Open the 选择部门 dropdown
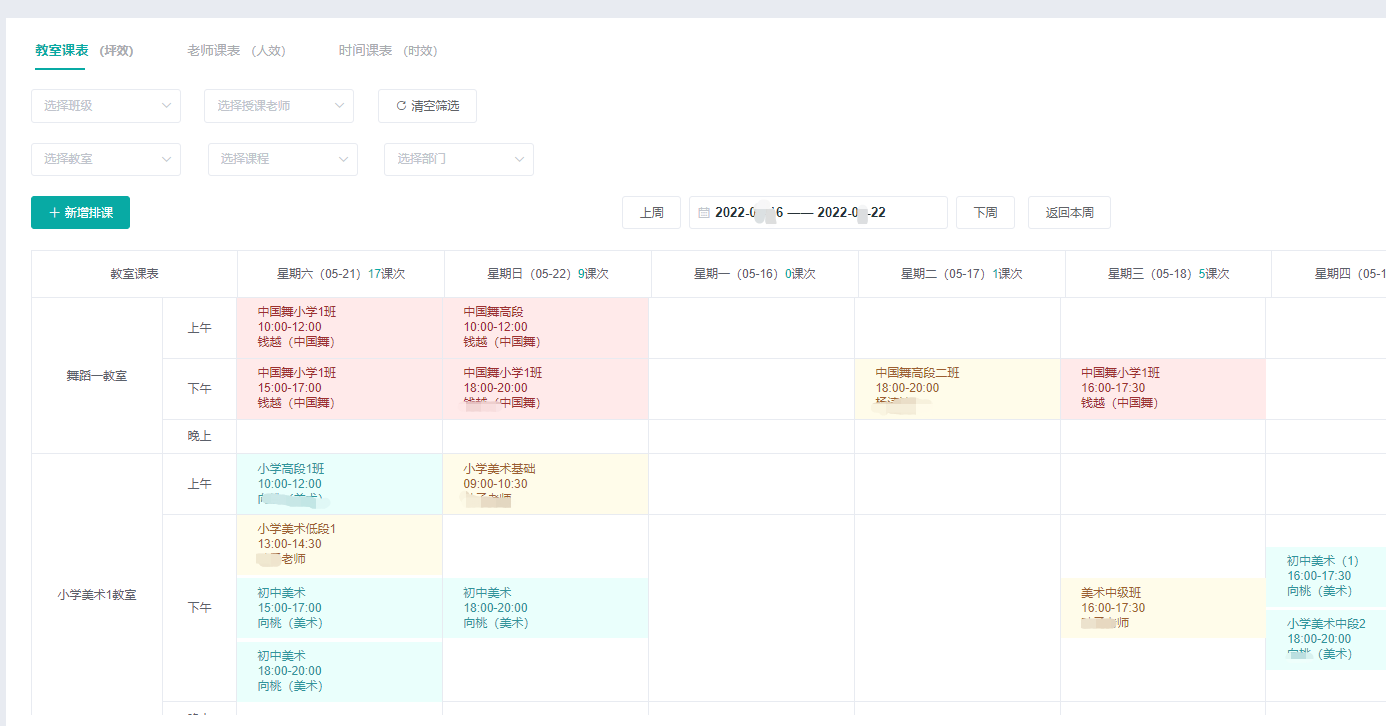This screenshot has height=726, width=1386. (x=459, y=159)
